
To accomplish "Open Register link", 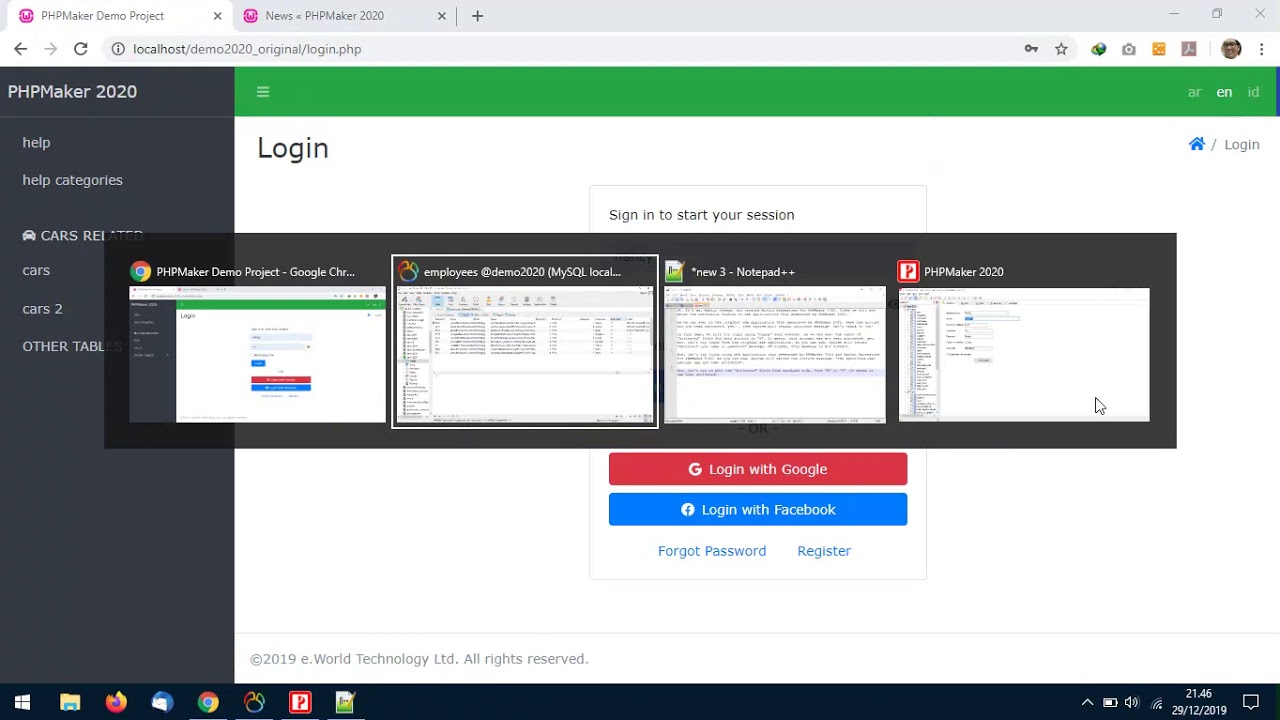I will click(824, 551).
